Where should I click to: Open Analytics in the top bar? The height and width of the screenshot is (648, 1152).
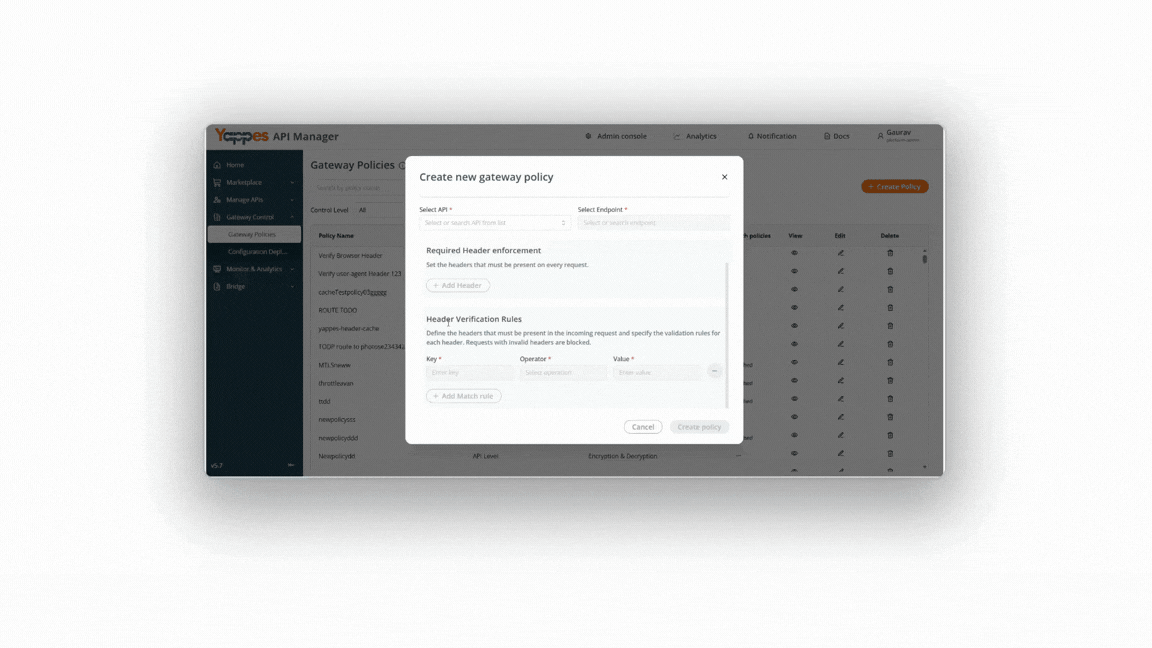click(x=695, y=136)
